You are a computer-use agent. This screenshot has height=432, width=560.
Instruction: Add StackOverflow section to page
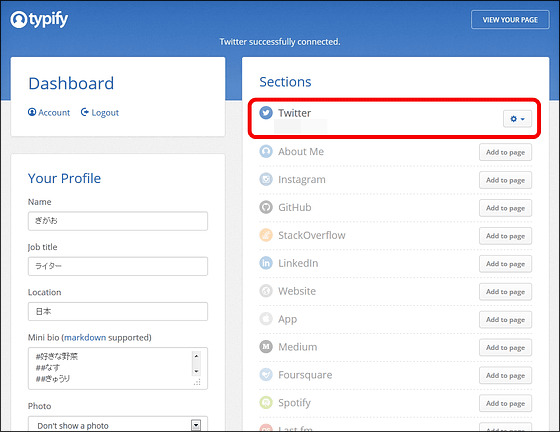point(505,236)
